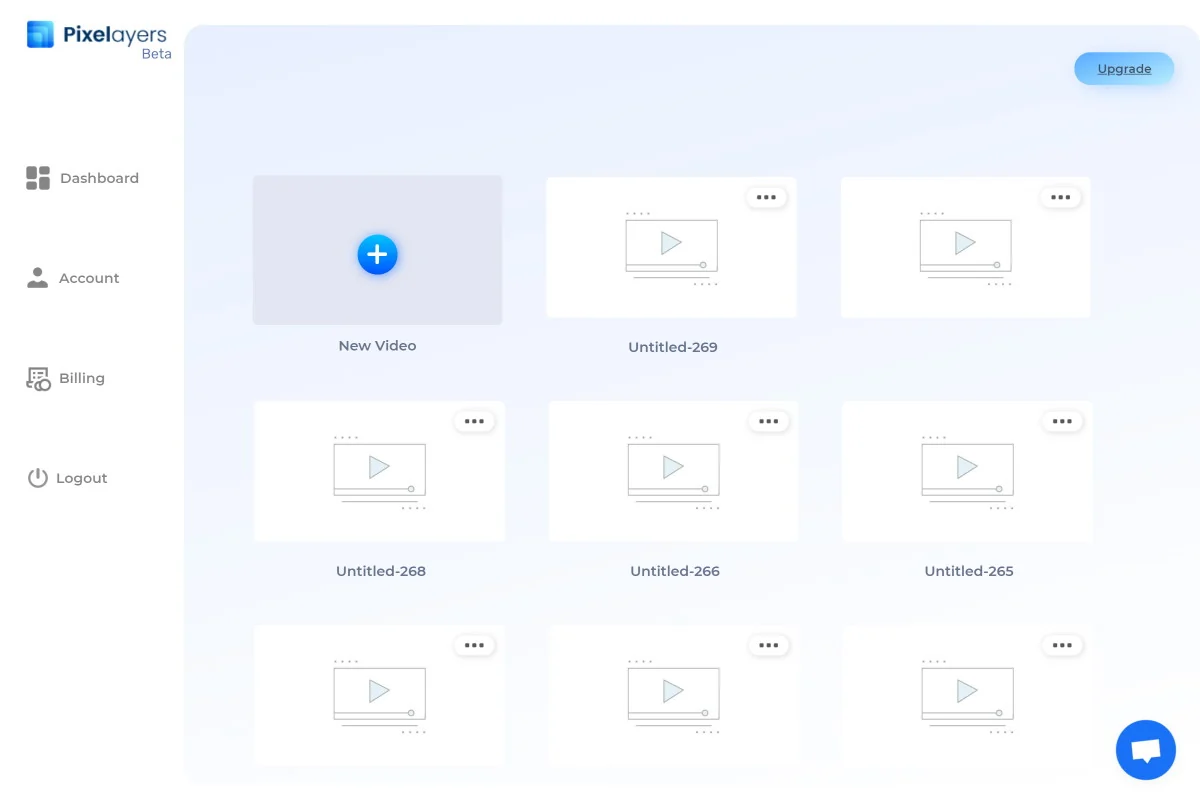The height and width of the screenshot is (800, 1200).
Task: Open the options menu for Untitled-269
Action: [x=767, y=197]
